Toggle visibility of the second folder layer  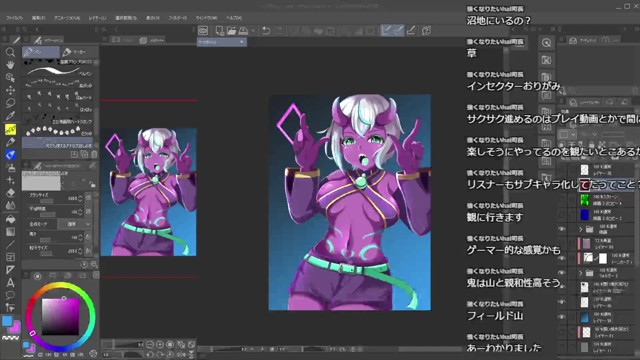tap(562, 273)
